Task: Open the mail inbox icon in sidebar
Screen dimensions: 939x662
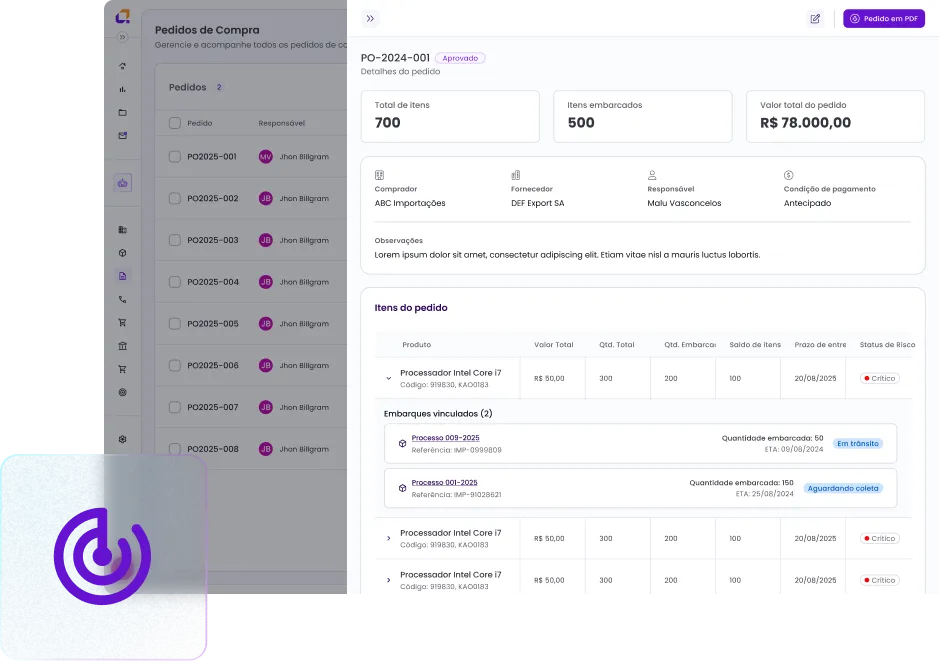Action: (x=123, y=135)
